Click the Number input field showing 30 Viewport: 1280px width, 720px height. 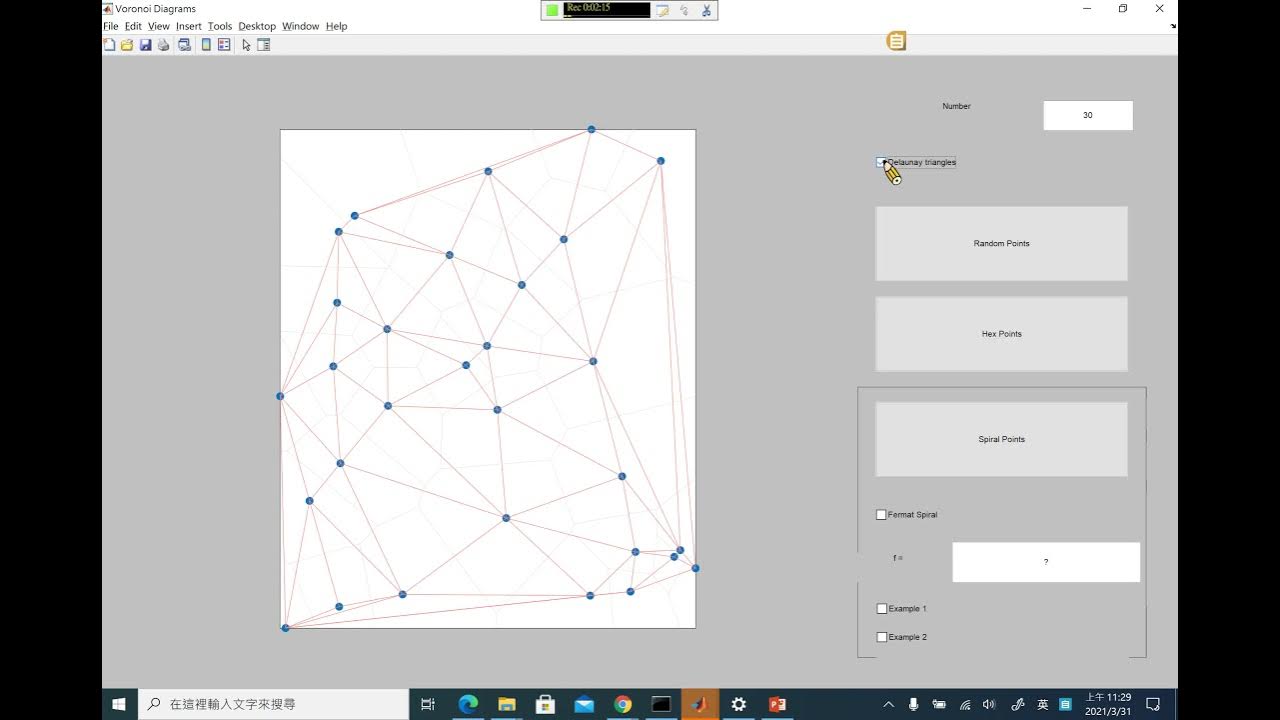(x=1088, y=115)
